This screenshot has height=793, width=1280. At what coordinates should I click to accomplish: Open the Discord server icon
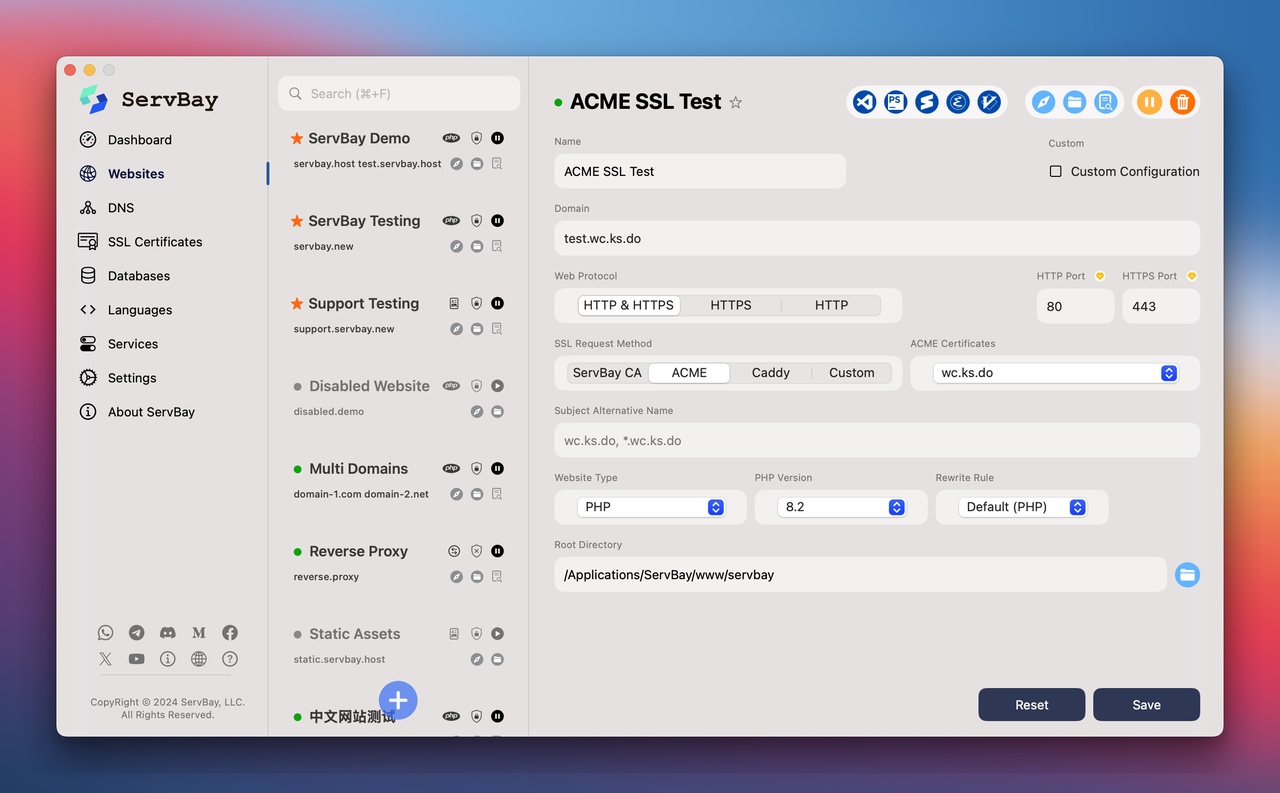pos(168,632)
